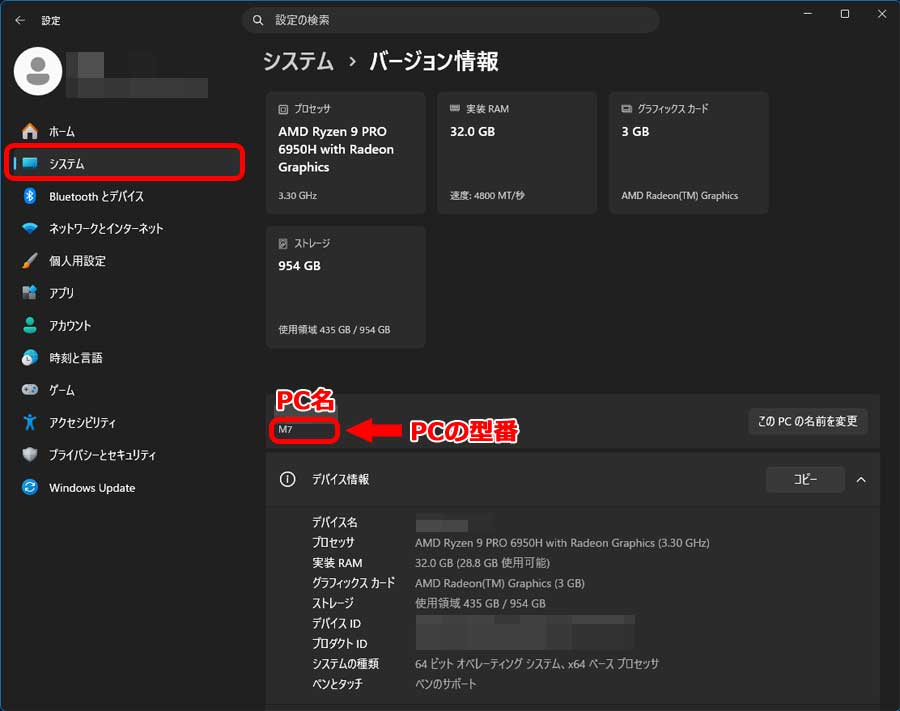Click 速度: 4800 MT/秒 text
The width and height of the screenshot is (900, 711).
pos(487,196)
